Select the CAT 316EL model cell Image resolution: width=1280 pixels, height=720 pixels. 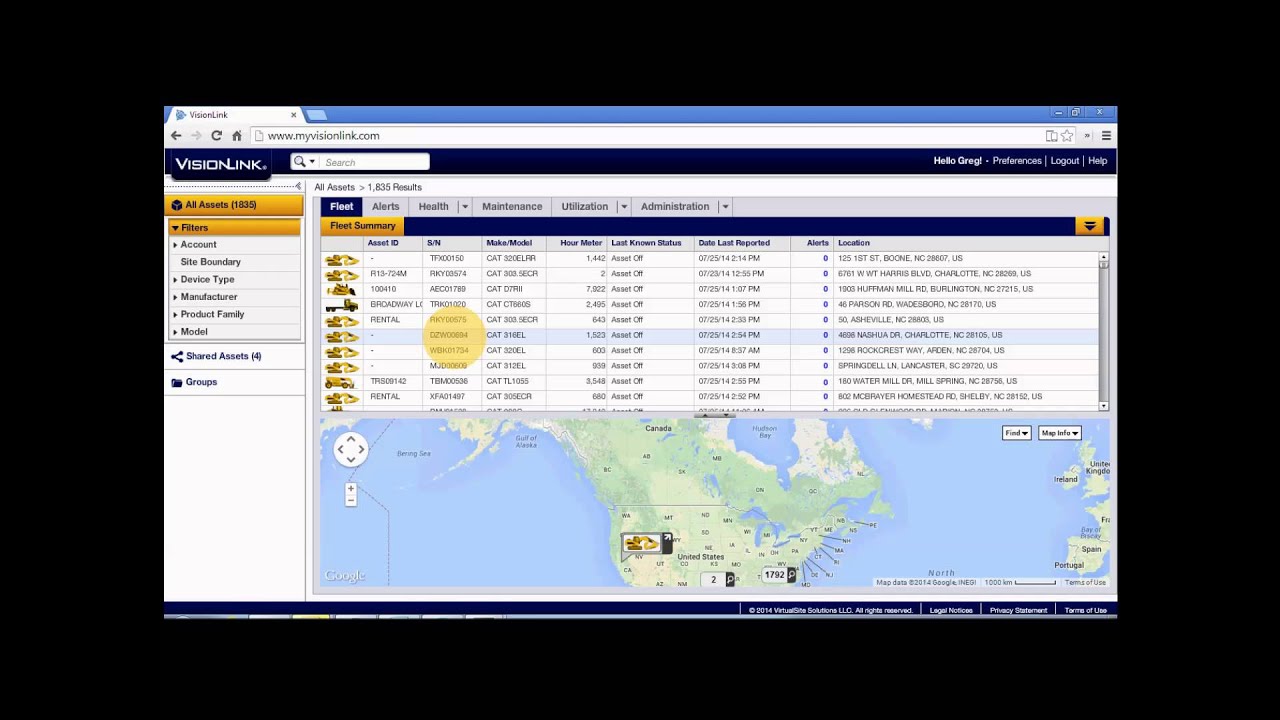click(506, 336)
